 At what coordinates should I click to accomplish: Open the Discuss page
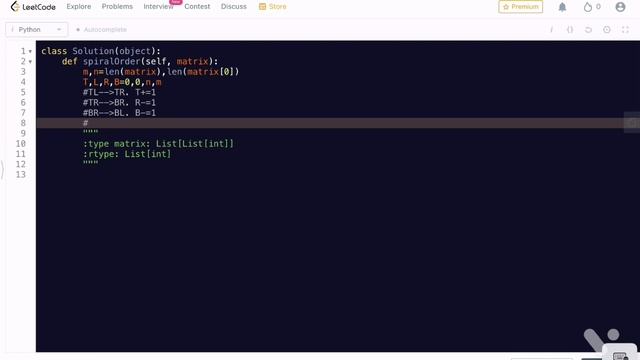[233, 7]
